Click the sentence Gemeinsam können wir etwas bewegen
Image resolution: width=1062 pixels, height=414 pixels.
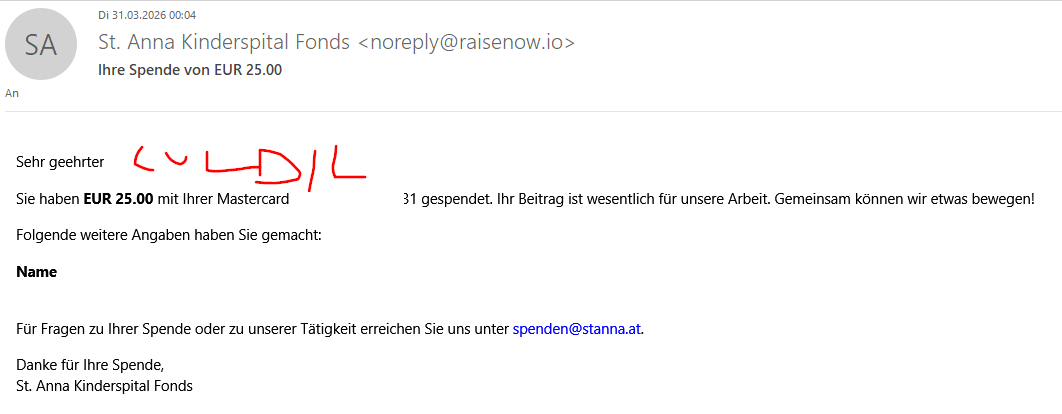(x=904, y=199)
